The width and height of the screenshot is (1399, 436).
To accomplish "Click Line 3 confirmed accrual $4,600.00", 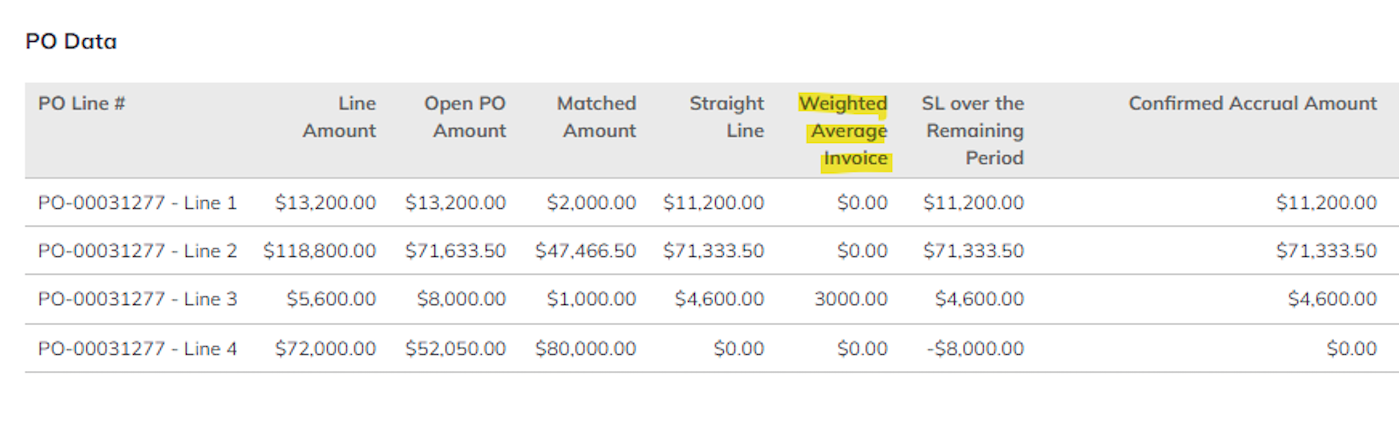I will tap(1331, 299).
